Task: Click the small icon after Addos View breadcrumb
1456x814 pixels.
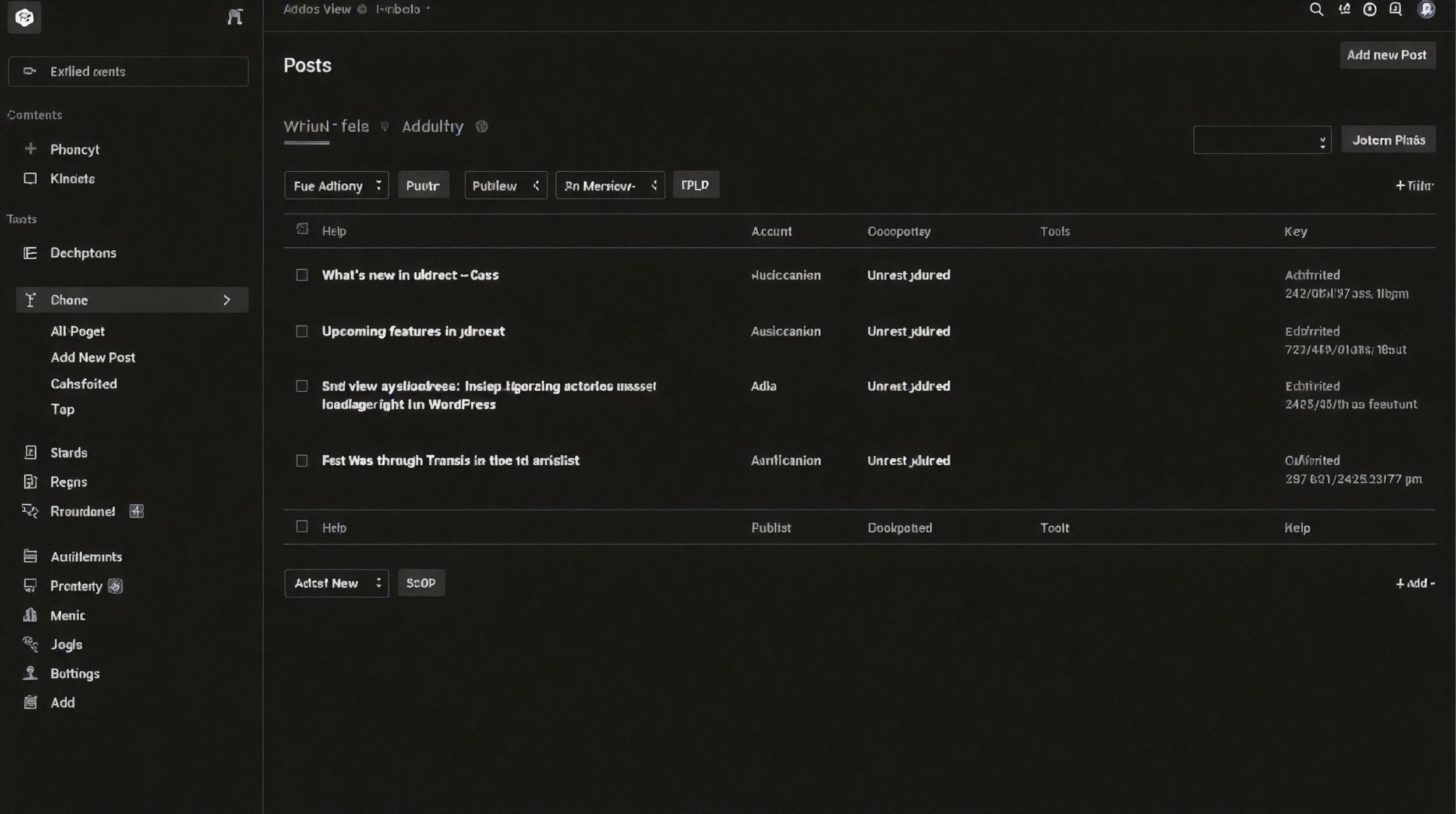Action: (362, 9)
